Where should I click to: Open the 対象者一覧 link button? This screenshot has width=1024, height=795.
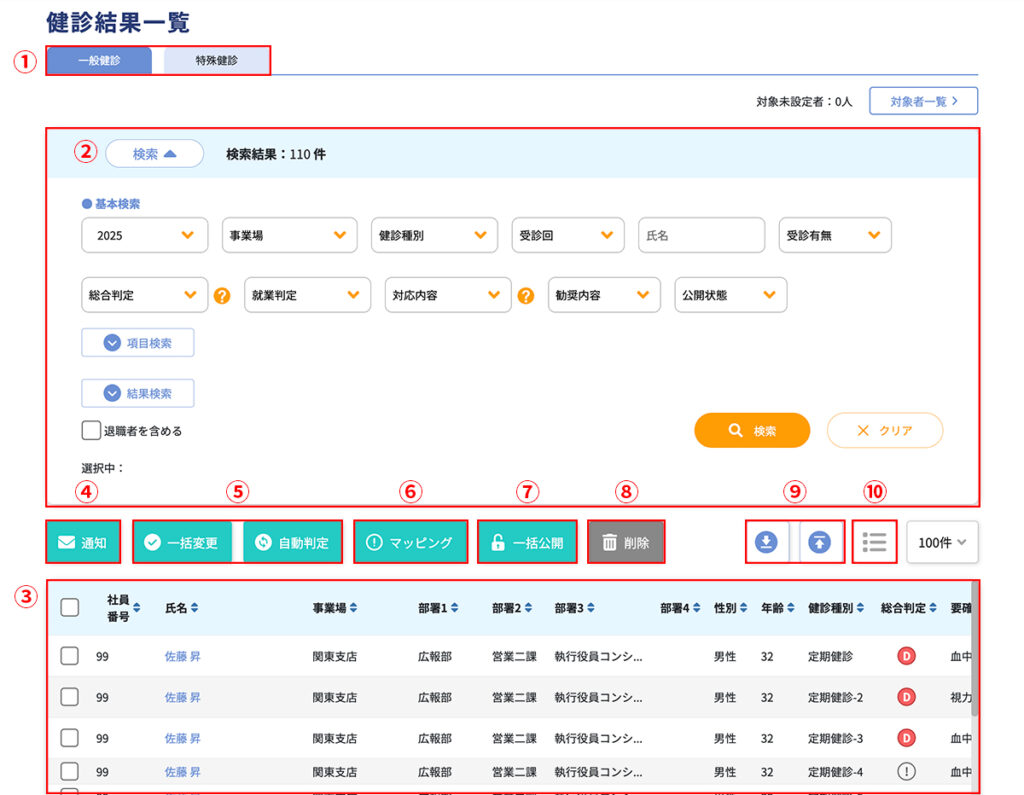[923, 101]
